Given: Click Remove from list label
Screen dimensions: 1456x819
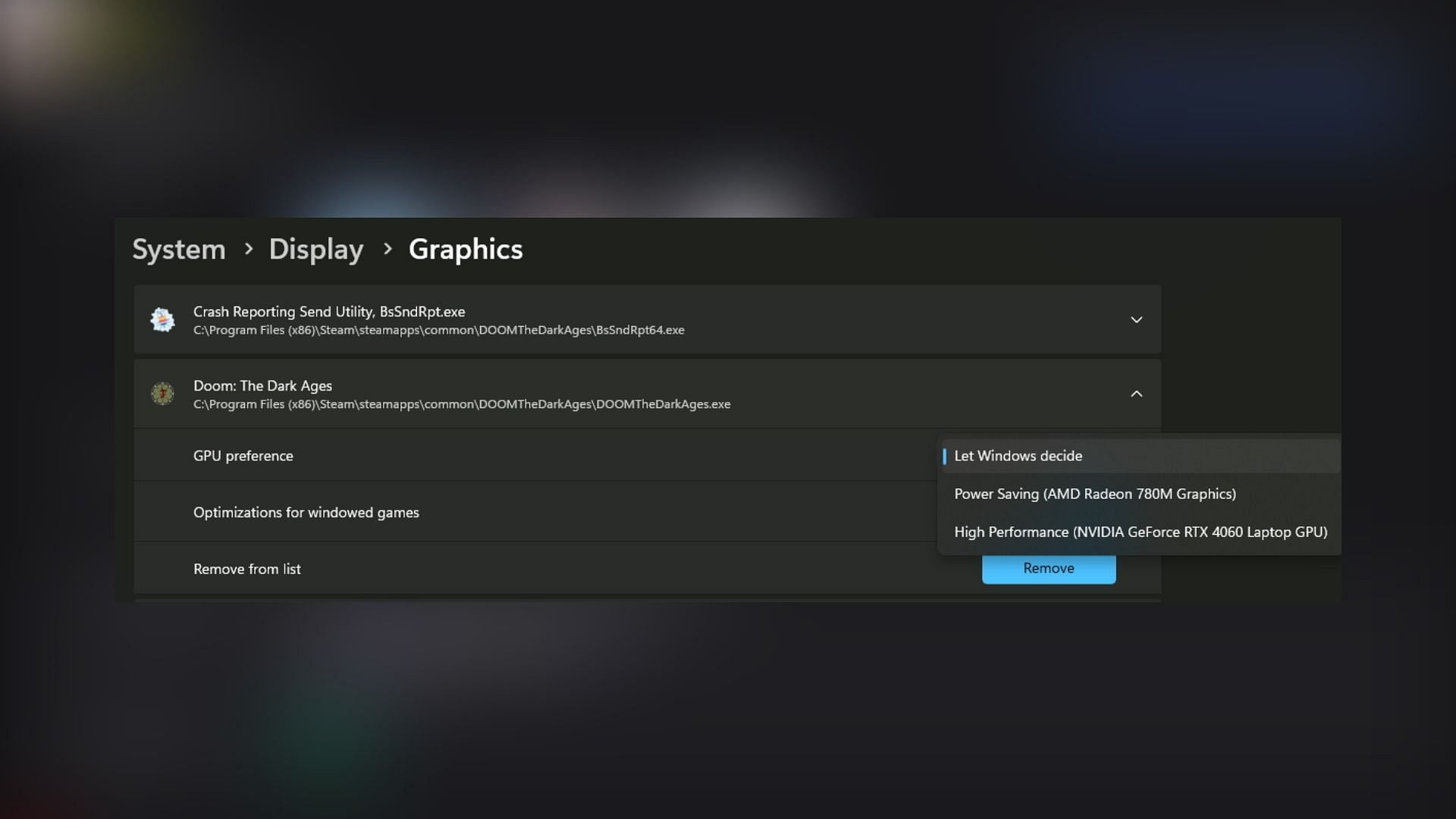Looking at the screenshot, I should [x=247, y=569].
